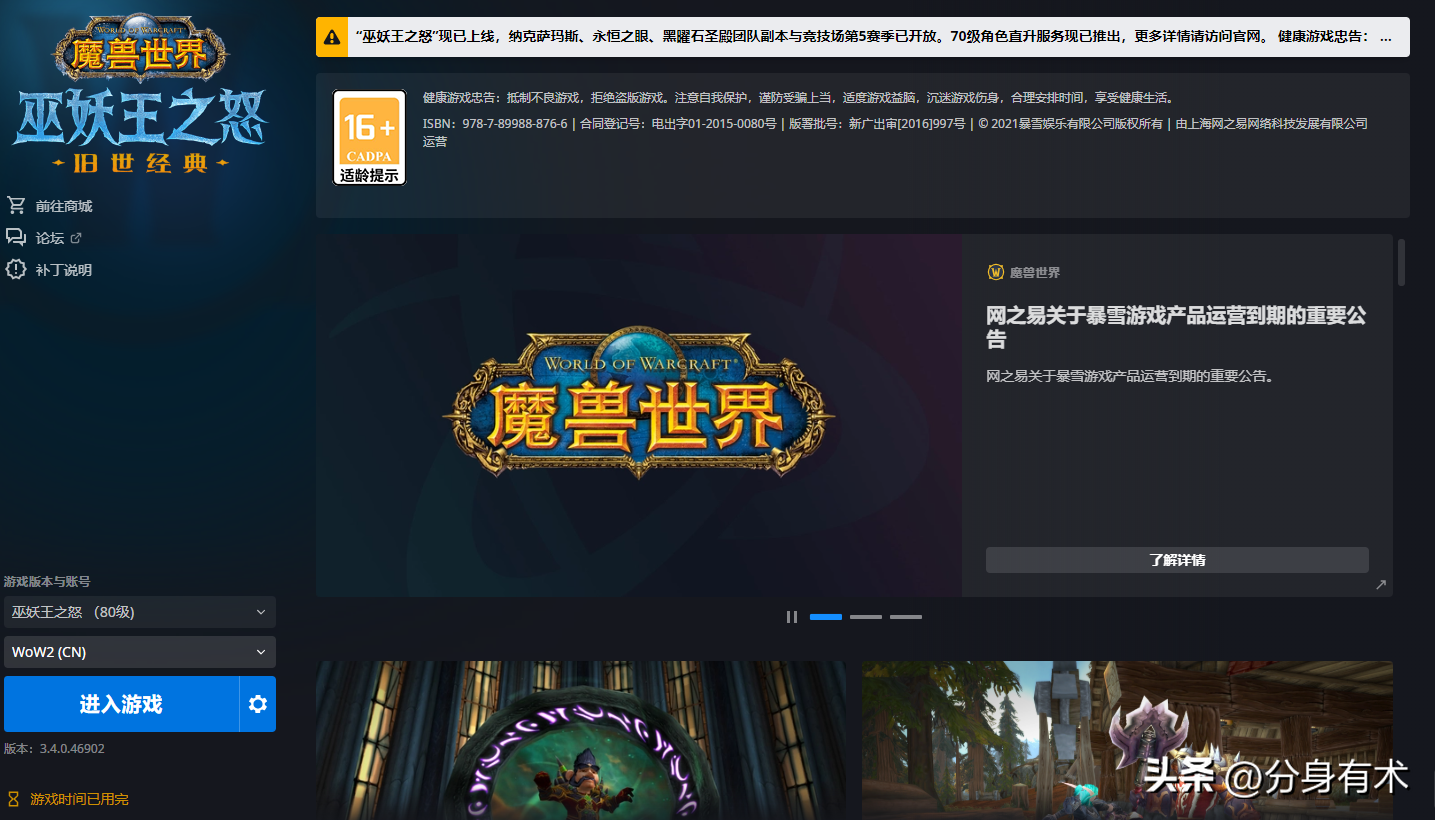Viewport: 1435px width, 820px height.
Task: Click the yellow warning triangle icon
Action: (x=332, y=37)
